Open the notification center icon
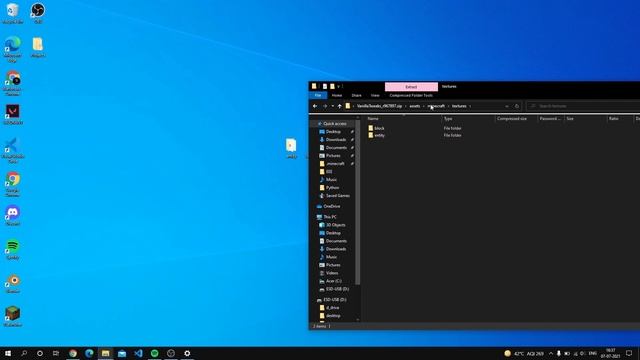 click(x=629, y=353)
